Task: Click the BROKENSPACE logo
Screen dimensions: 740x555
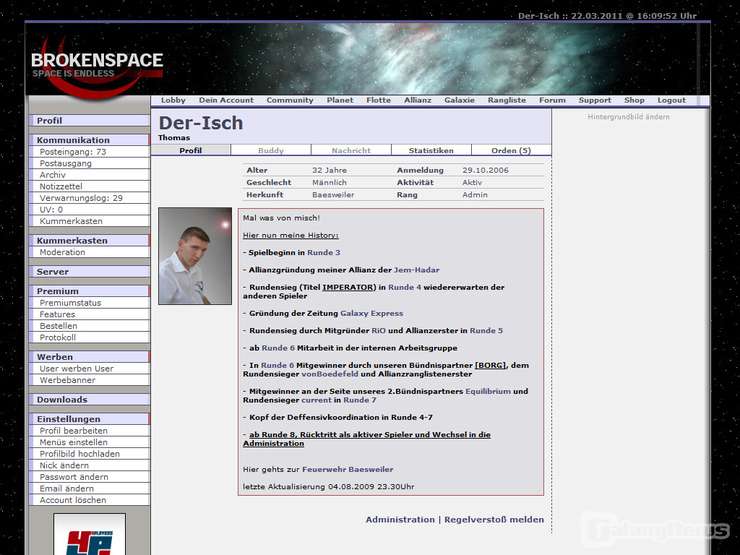Action: (97, 66)
